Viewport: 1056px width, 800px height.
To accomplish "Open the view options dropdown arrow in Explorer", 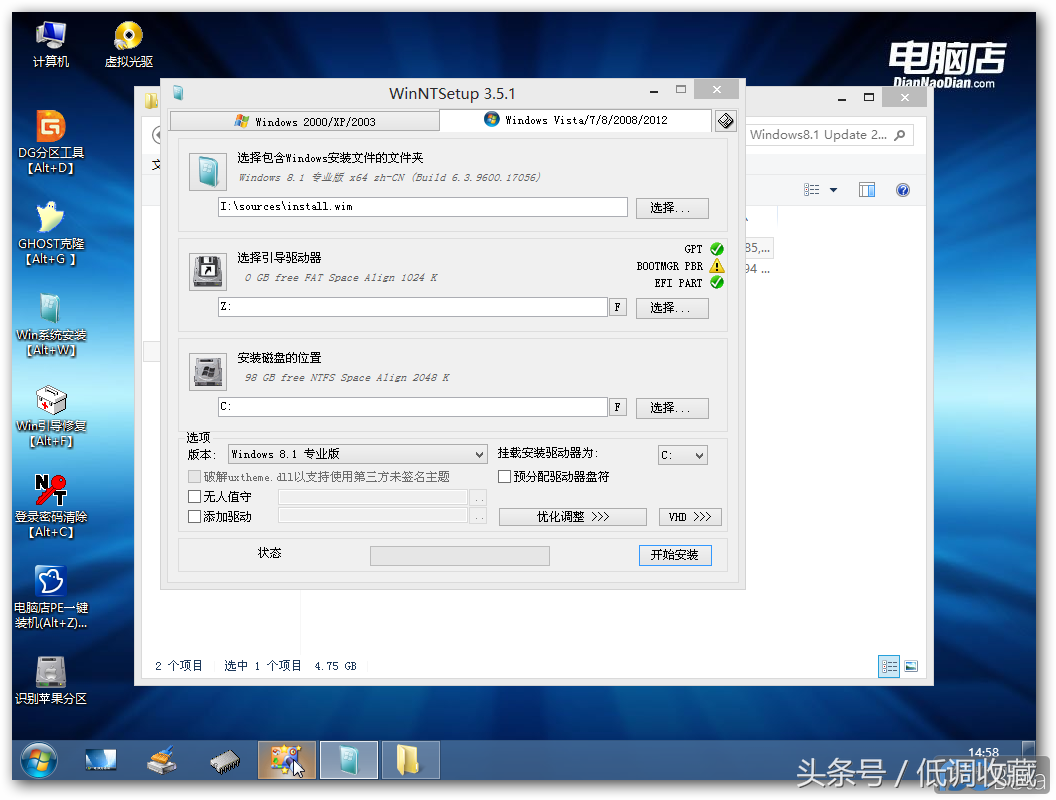I will click(x=833, y=190).
